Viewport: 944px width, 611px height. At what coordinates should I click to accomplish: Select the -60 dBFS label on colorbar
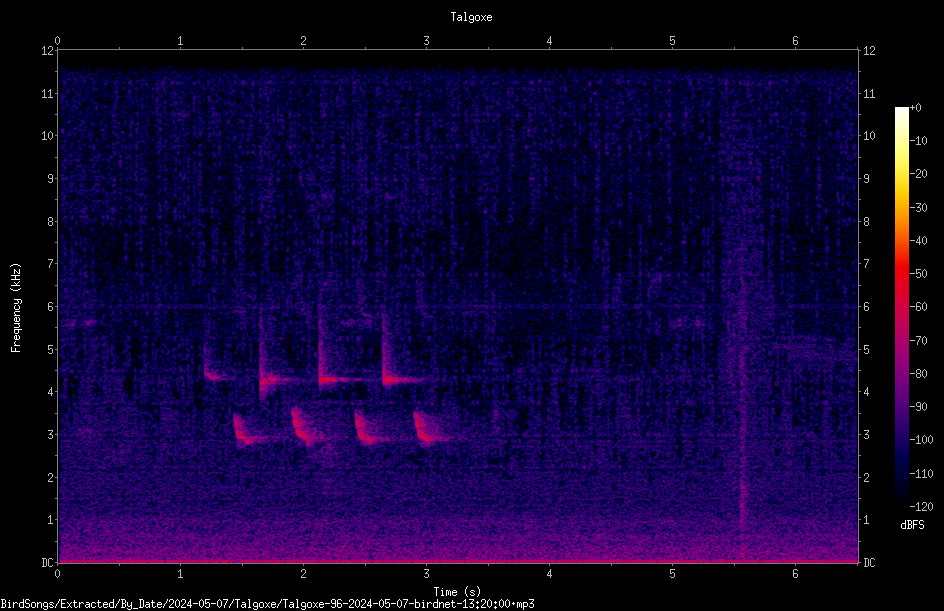pyautogui.click(x=919, y=307)
